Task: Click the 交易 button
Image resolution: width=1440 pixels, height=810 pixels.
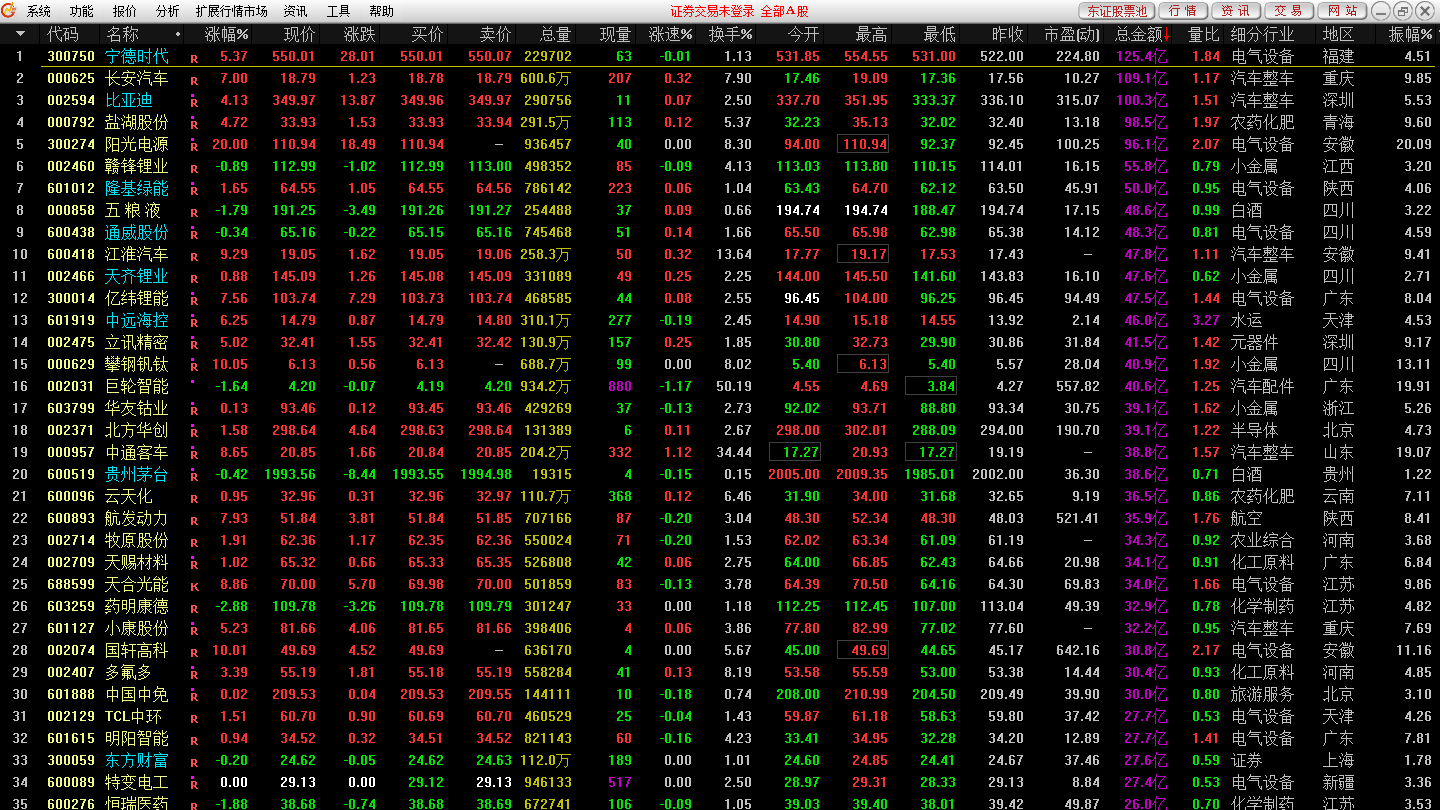Action: 1289,11
